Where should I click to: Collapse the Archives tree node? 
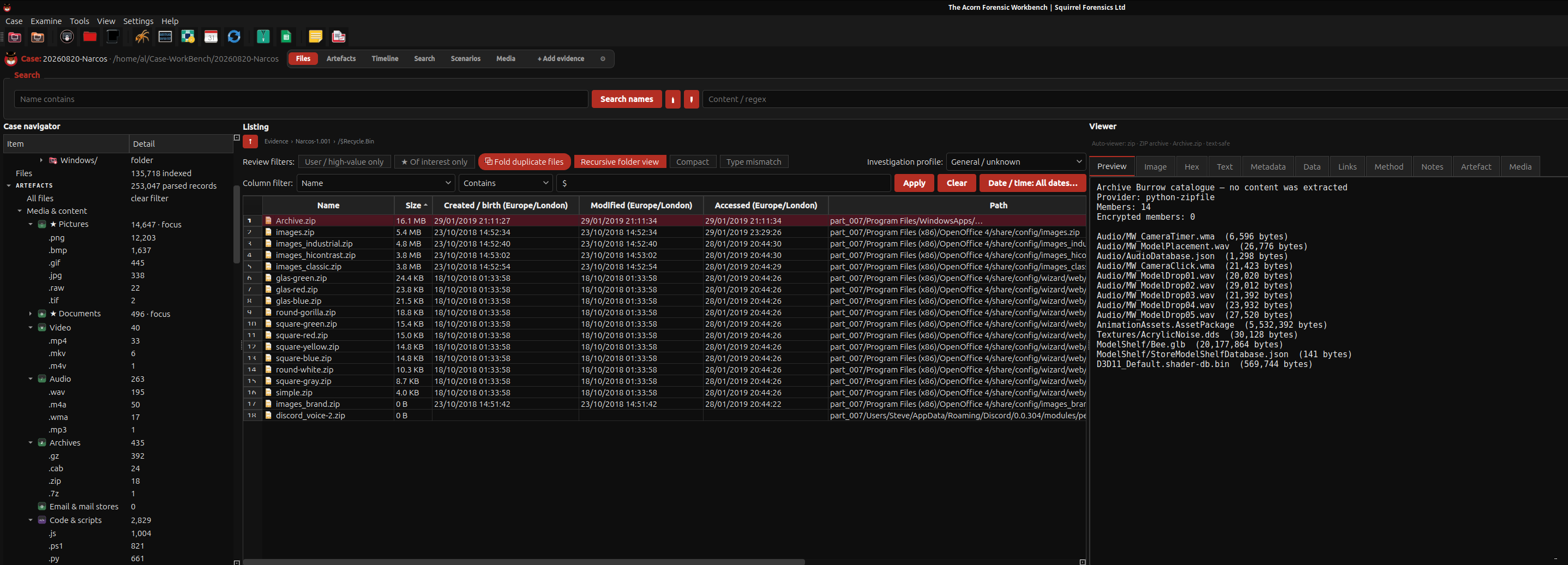(31, 443)
